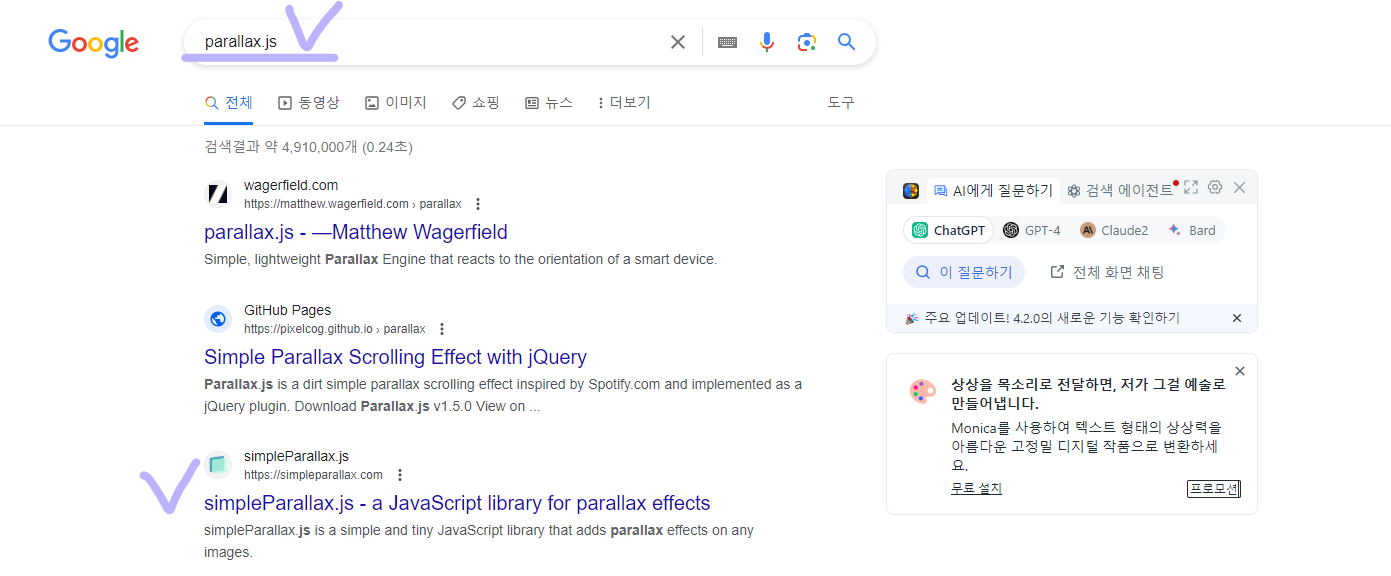Choose the GPT-4 model
This screenshot has width=1391, height=576.
point(1032,230)
